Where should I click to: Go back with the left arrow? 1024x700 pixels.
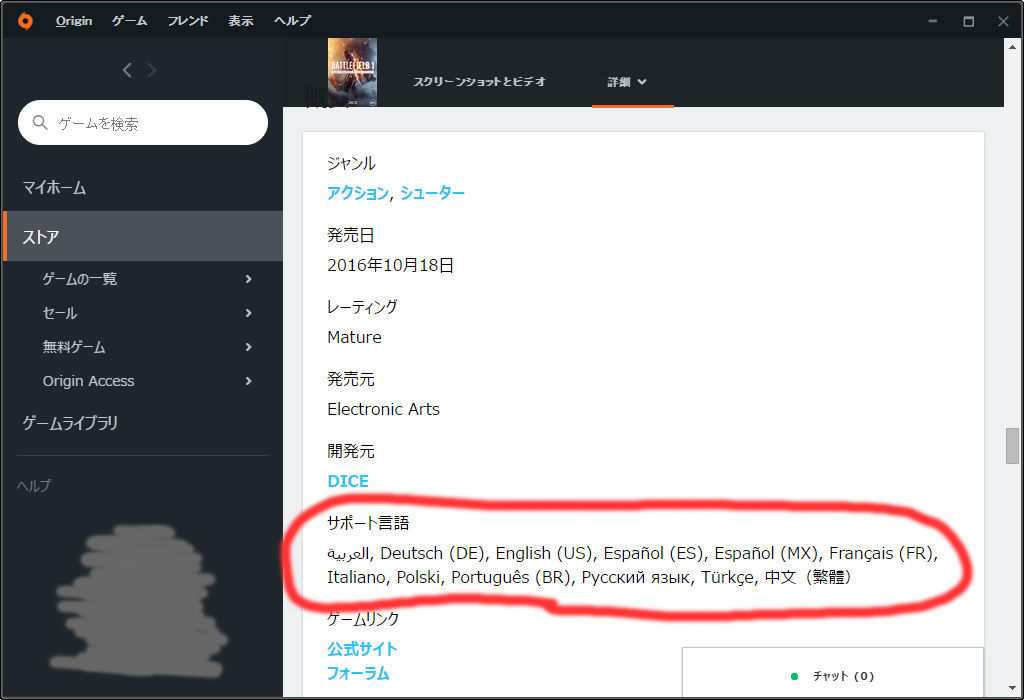coord(127,70)
